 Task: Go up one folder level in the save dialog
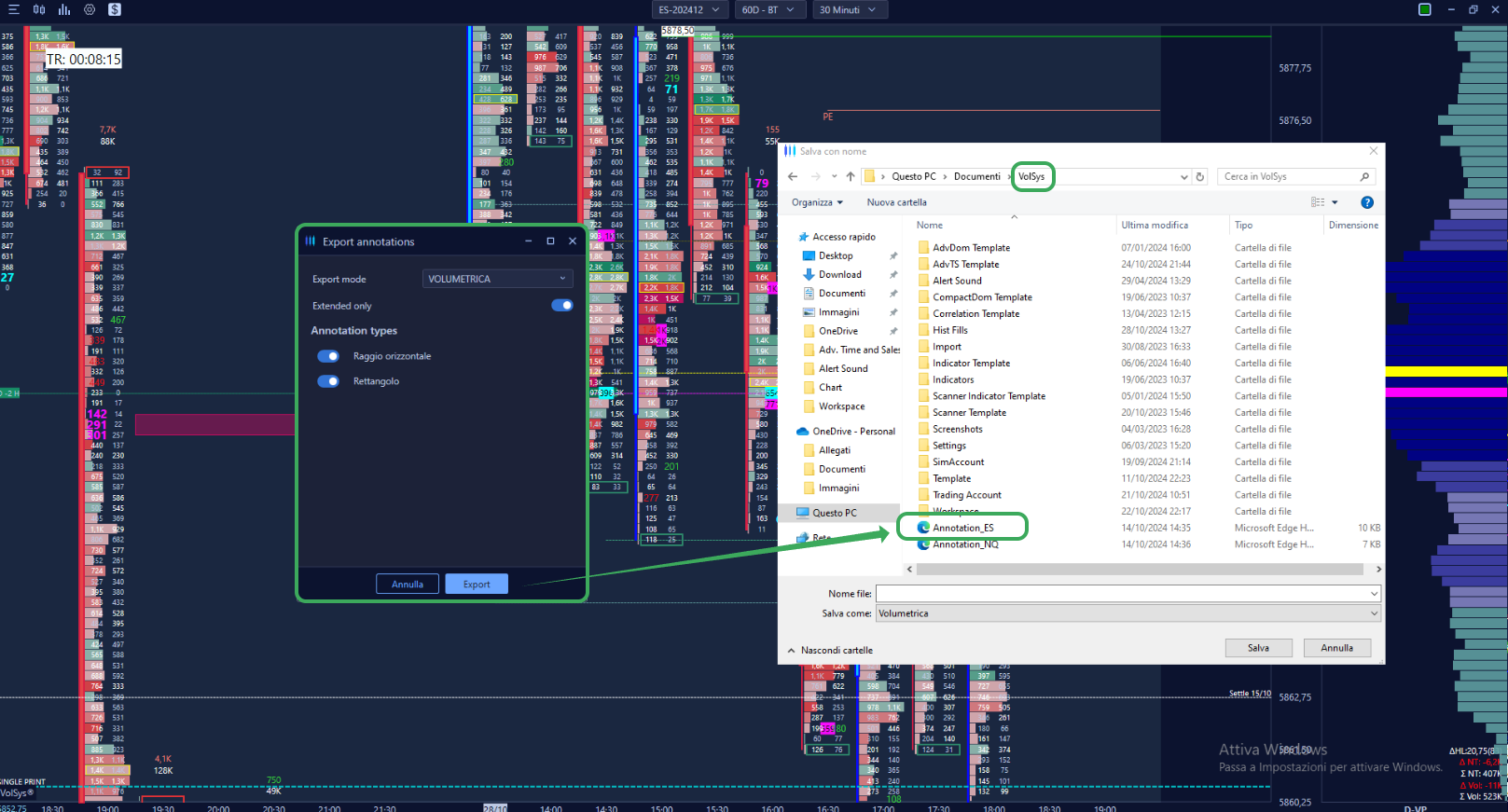[x=851, y=176]
